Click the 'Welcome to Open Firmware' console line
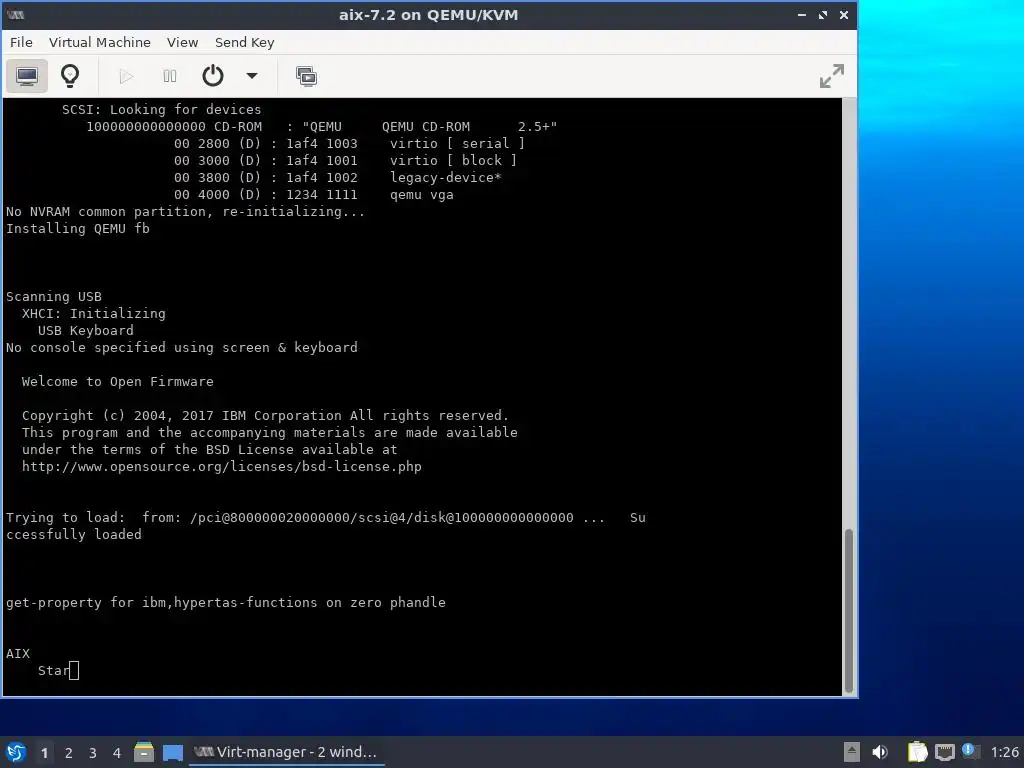The width and height of the screenshot is (1024, 768). [x=118, y=381]
